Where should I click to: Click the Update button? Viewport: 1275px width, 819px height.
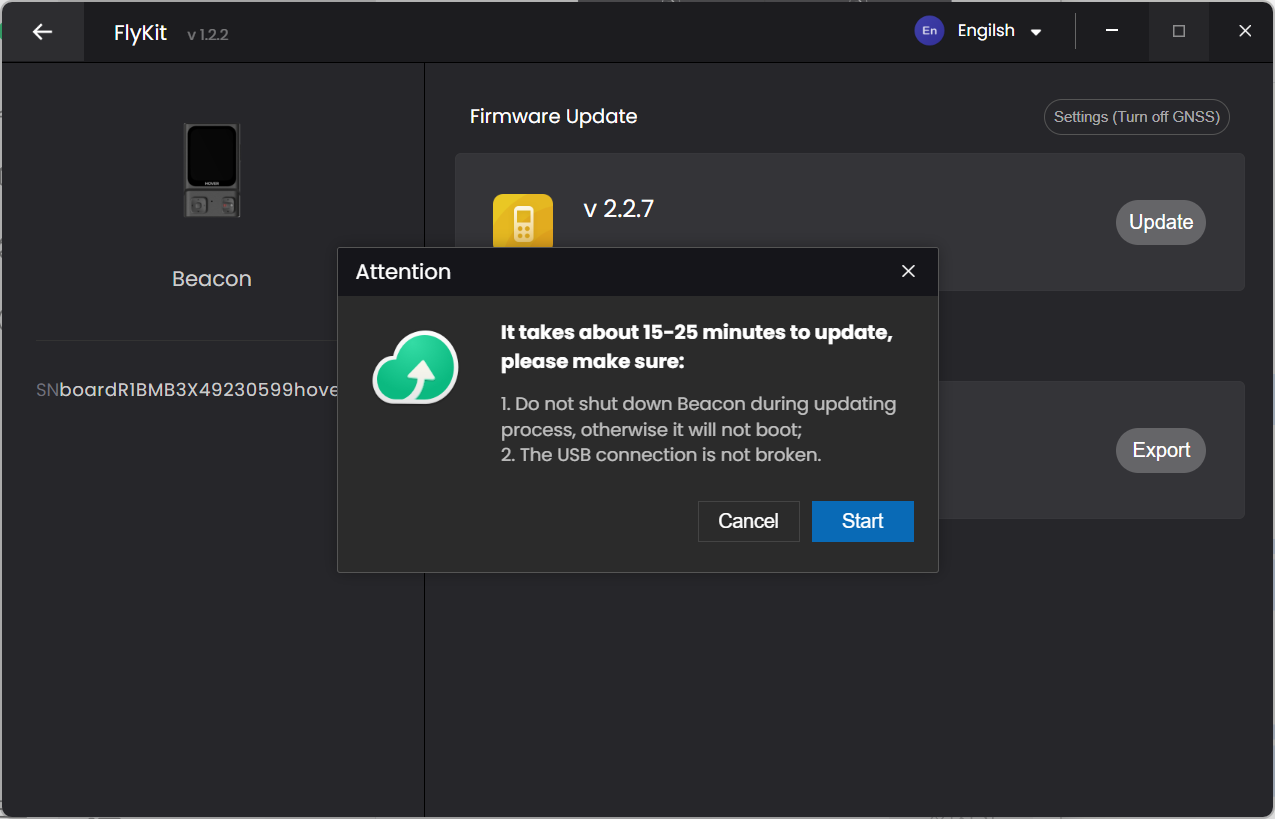[x=1161, y=222]
